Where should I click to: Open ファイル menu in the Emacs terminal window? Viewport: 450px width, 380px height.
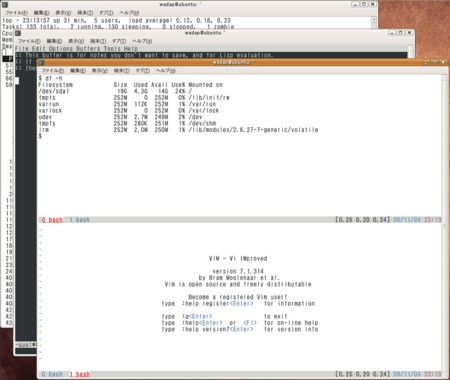click(x=29, y=41)
